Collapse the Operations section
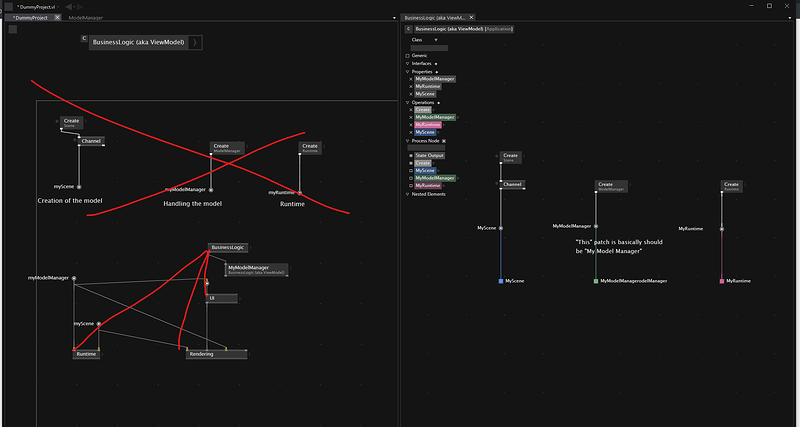The height and width of the screenshot is (427, 800). pyautogui.click(x=408, y=102)
